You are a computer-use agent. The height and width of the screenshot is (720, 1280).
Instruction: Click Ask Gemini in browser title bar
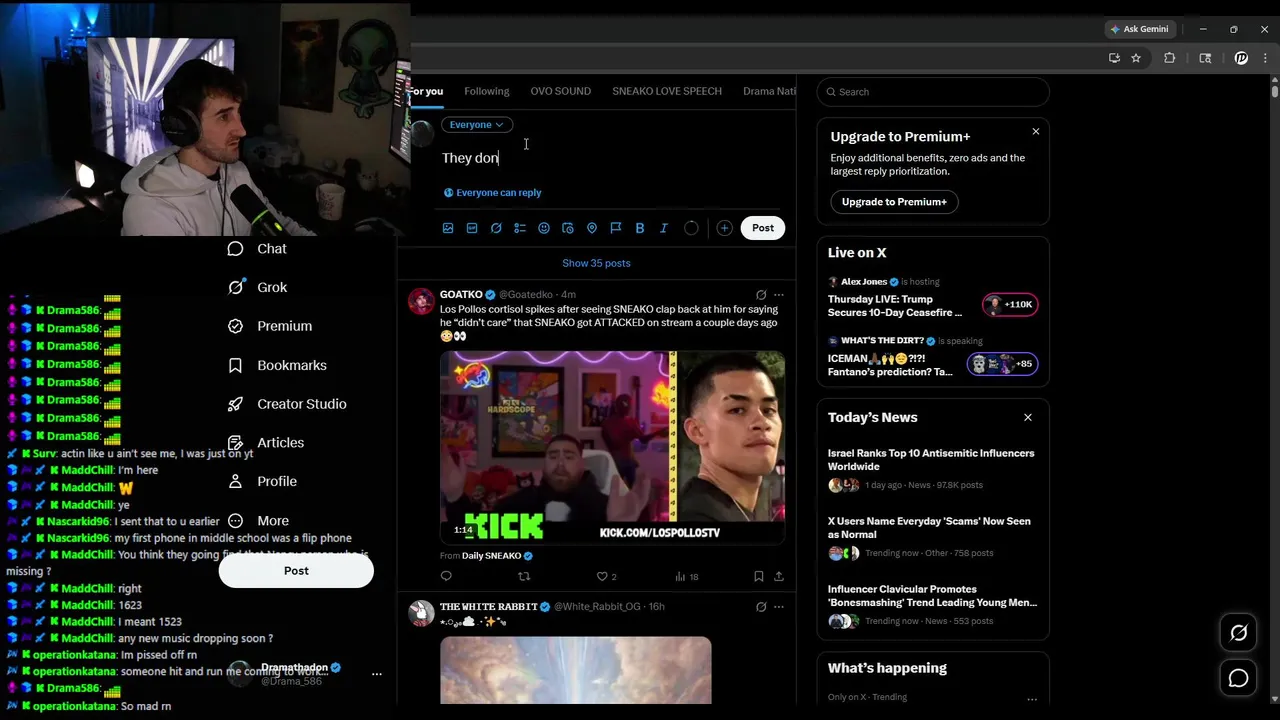[1139, 29]
